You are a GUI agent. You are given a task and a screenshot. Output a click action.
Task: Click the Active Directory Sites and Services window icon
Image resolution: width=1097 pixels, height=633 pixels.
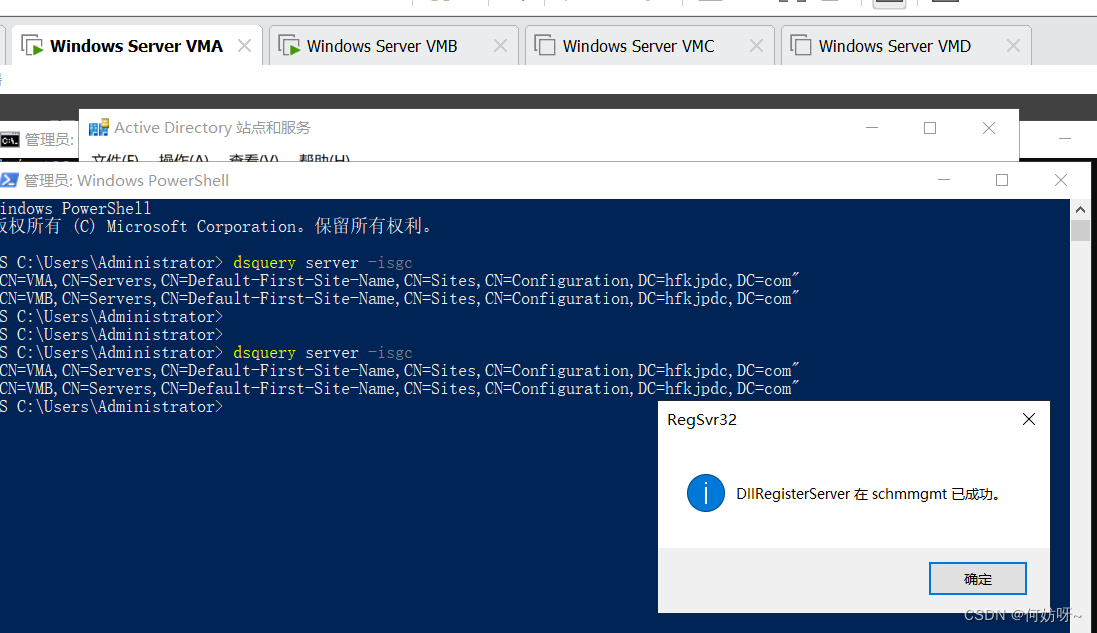point(99,127)
